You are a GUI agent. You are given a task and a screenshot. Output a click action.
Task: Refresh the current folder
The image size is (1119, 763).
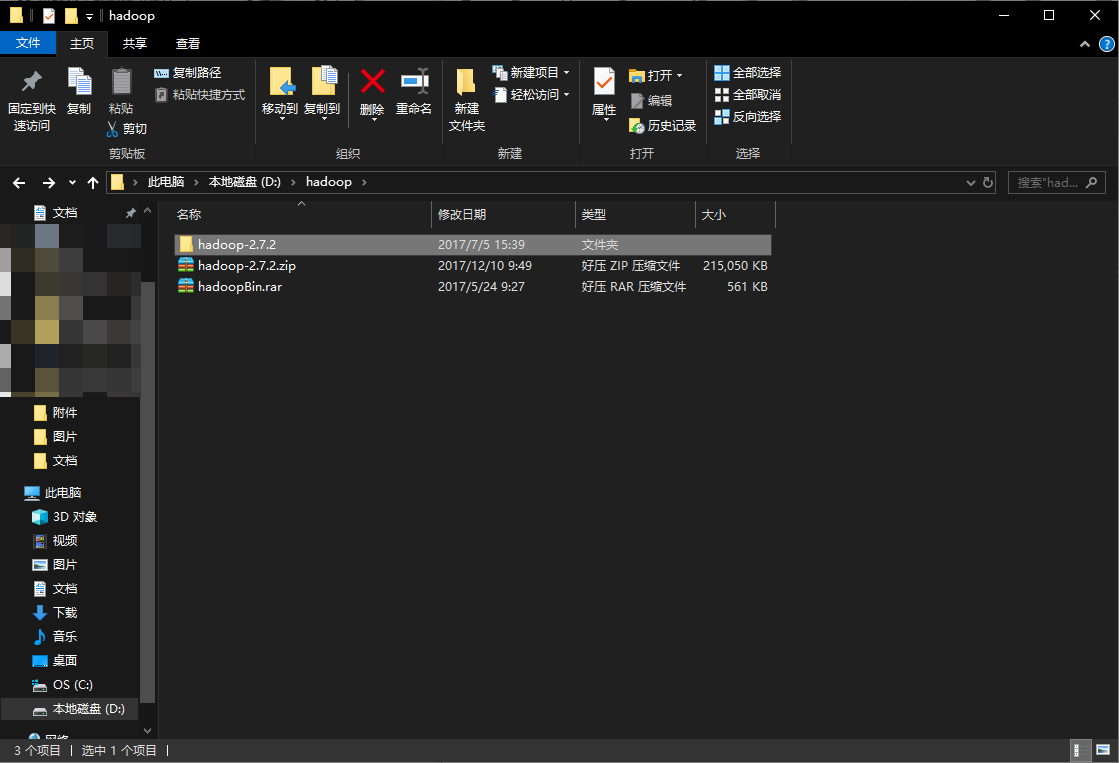(988, 182)
